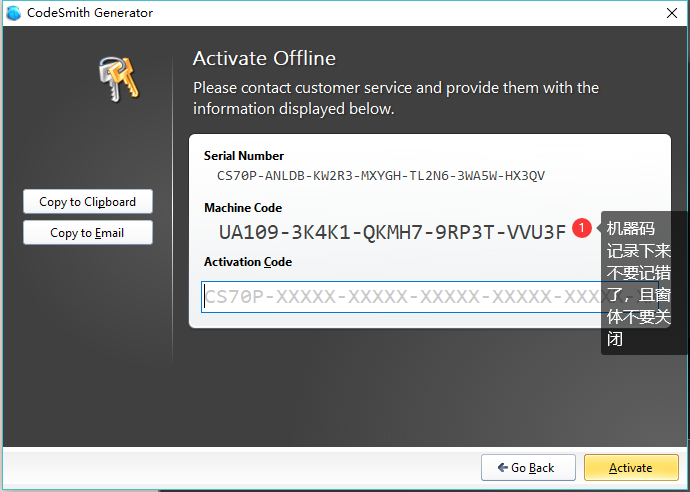690x492 pixels.
Task: Click the Copy to Clipboard button
Action: 88,202
